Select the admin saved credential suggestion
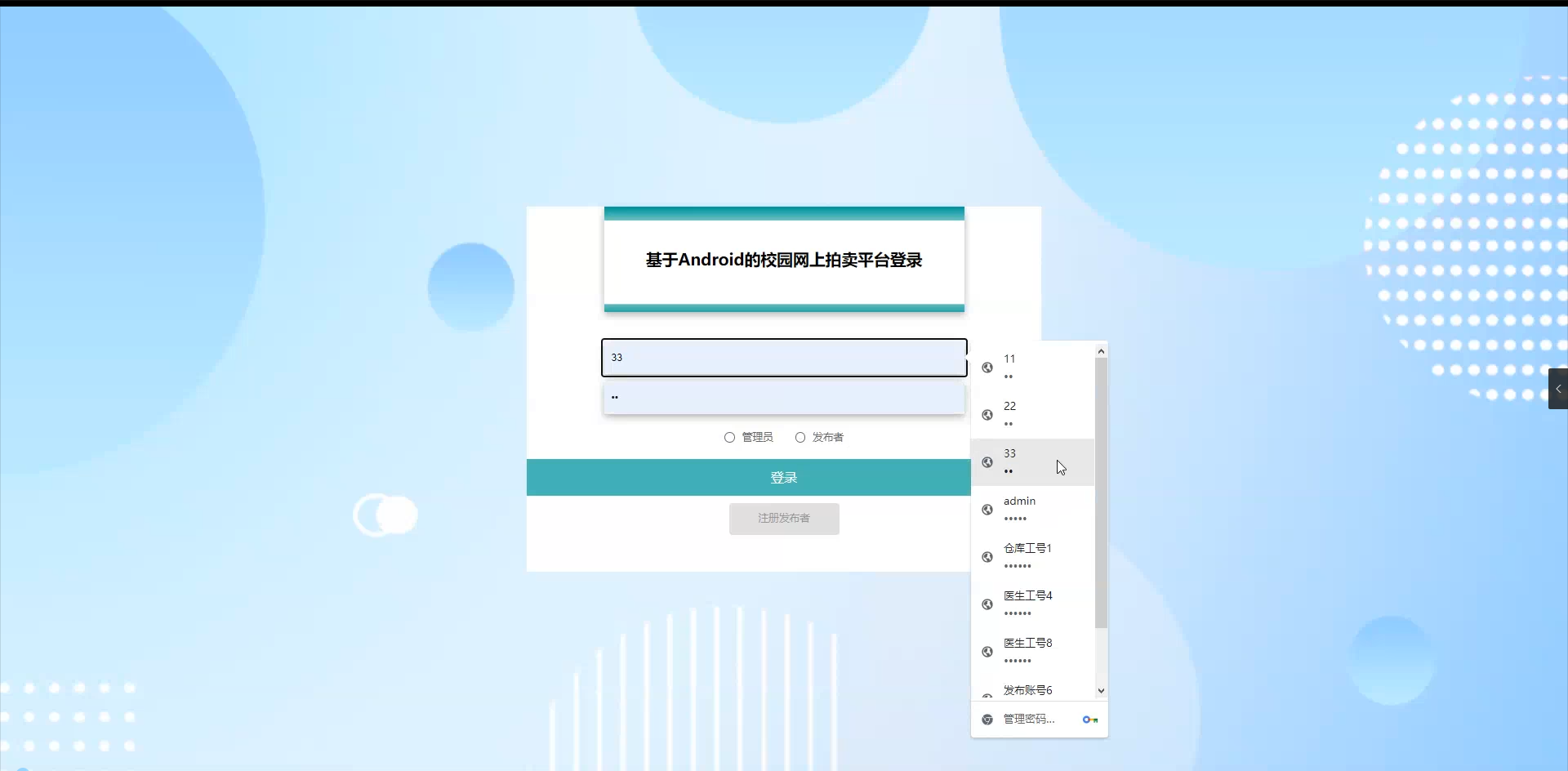 click(1033, 510)
